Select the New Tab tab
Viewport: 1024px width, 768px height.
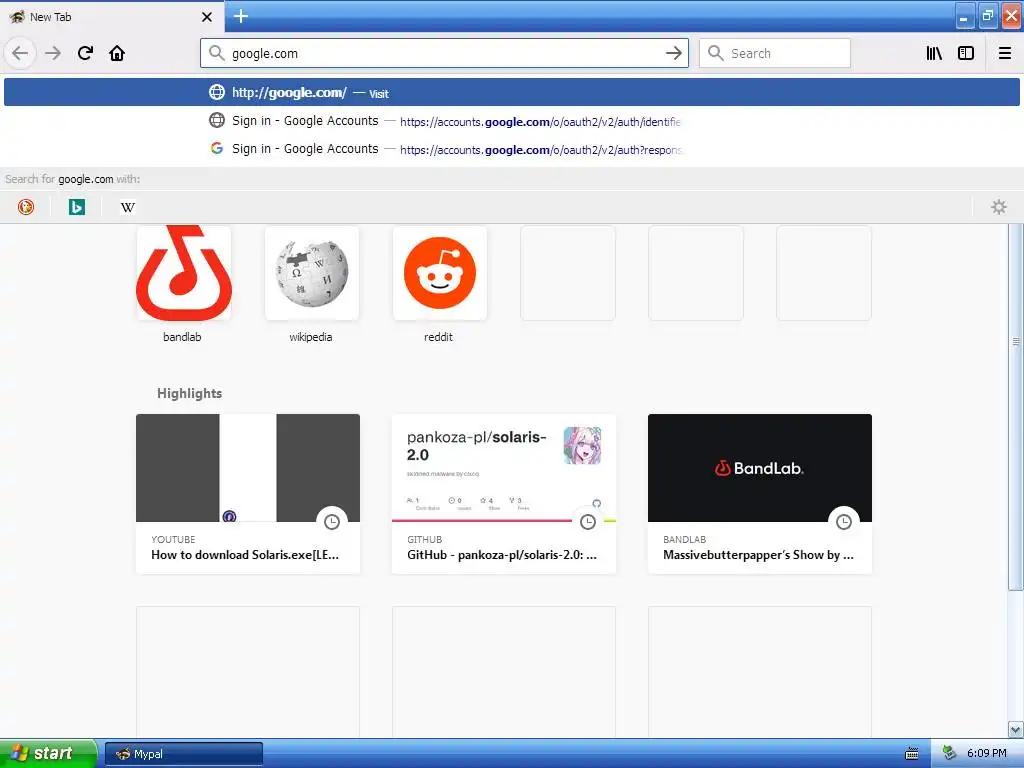point(112,17)
